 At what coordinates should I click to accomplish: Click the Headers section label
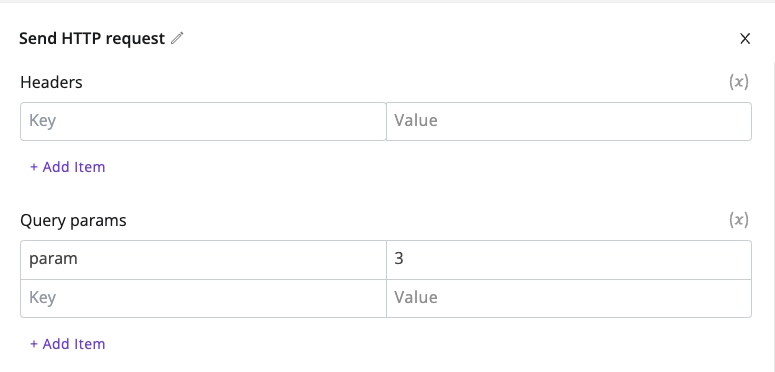tap(51, 82)
